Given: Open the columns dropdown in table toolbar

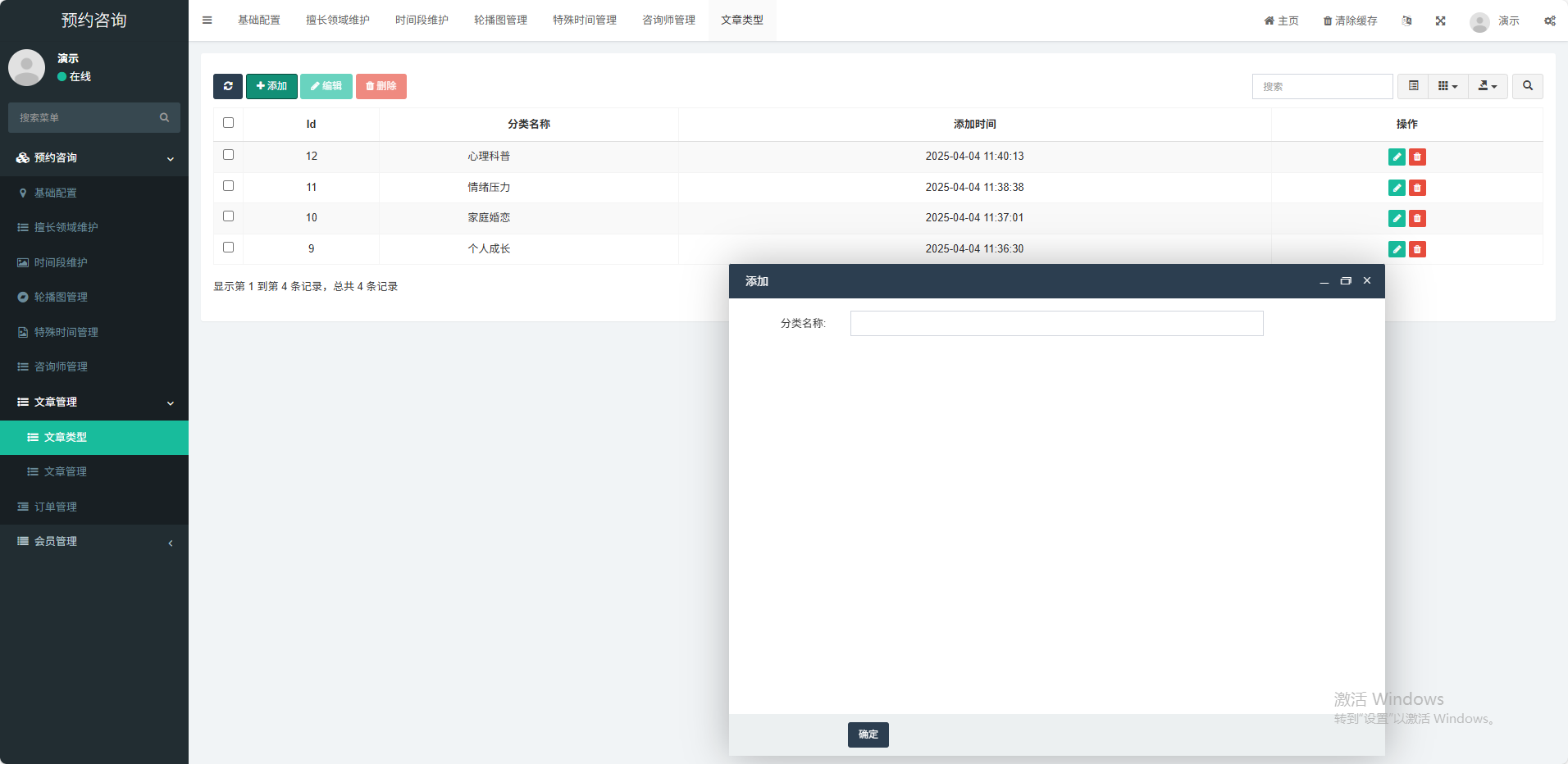Looking at the screenshot, I should pos(1447,86).
